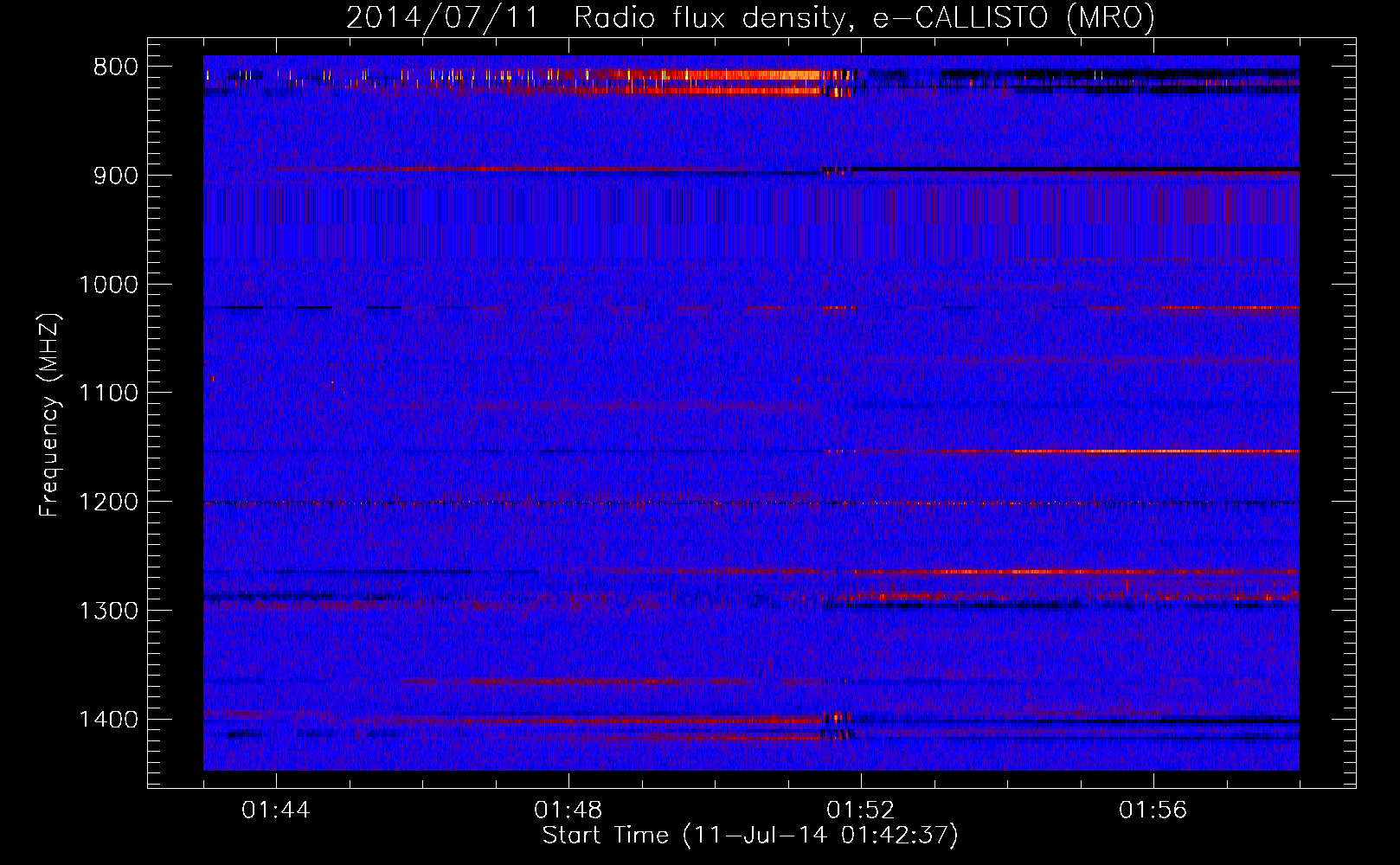Click the 01:44 time tick label
Image resolution: width=1400 pixels, height=865 pixels.
click(x=276, y=811)
